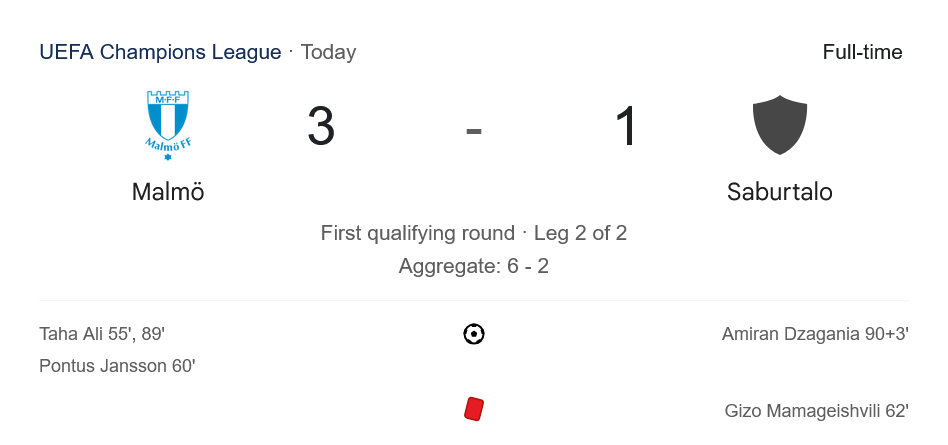Click Gizo Mamageishvili 62' red card entry

[816, 411]
